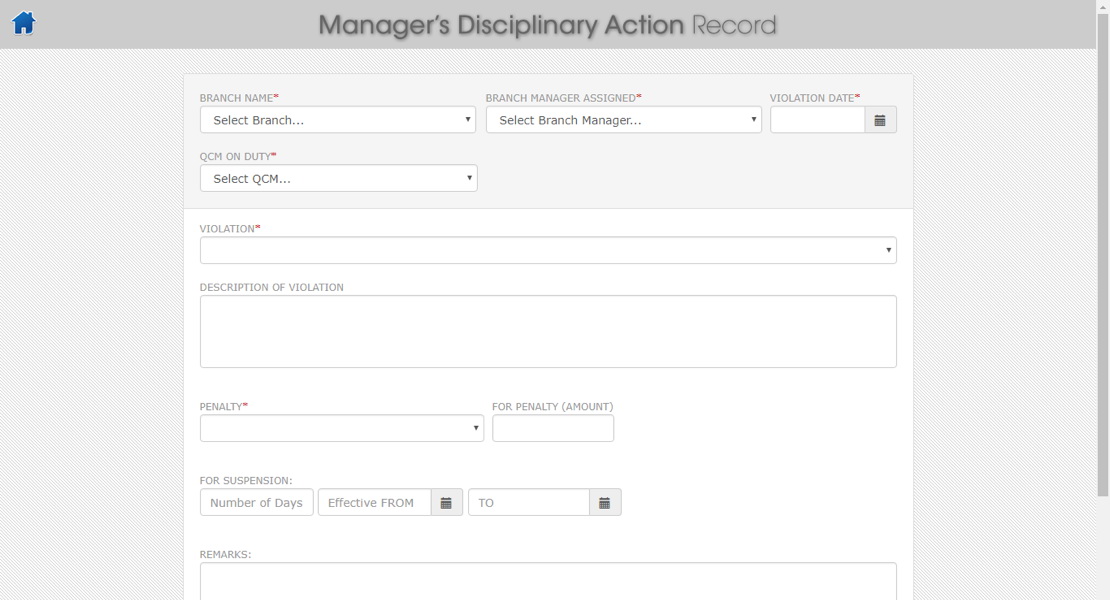Viewport: 1110px width, 600px height.
Task: Click the Number of Days field
Action: point(256,503)
